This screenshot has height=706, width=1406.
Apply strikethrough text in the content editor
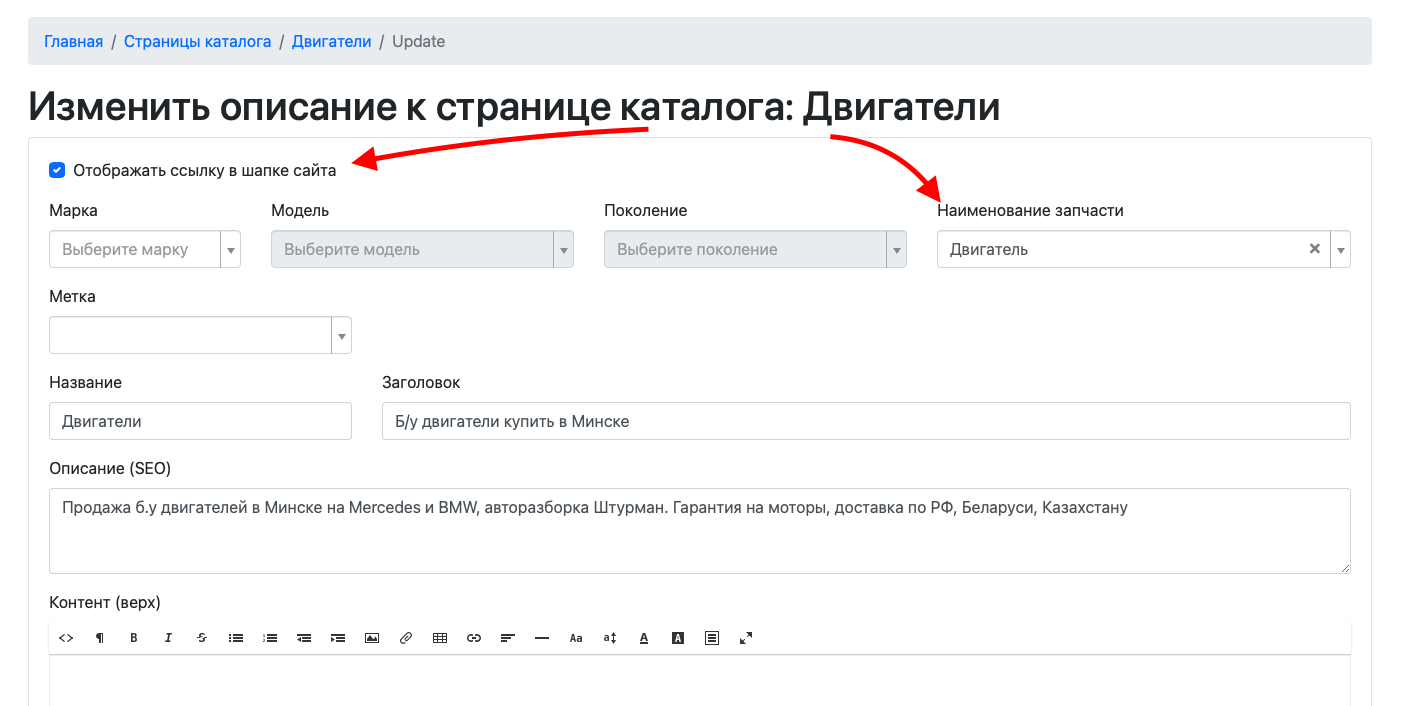coord(202,637)
